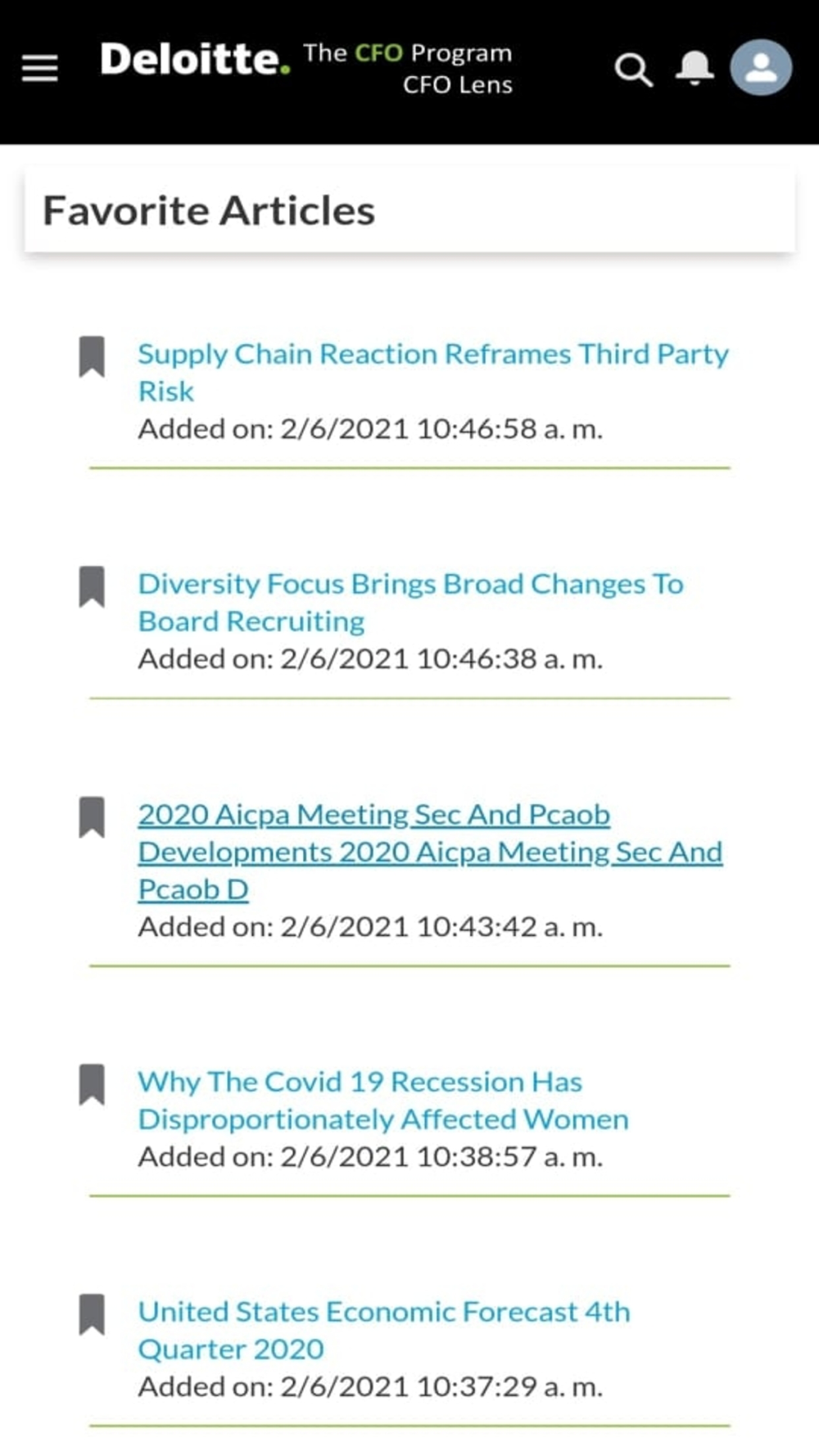Image resolution: width=819 pixels, height=1456 pixels.
Task: Open notifications bell
Action: click(695, 68)
